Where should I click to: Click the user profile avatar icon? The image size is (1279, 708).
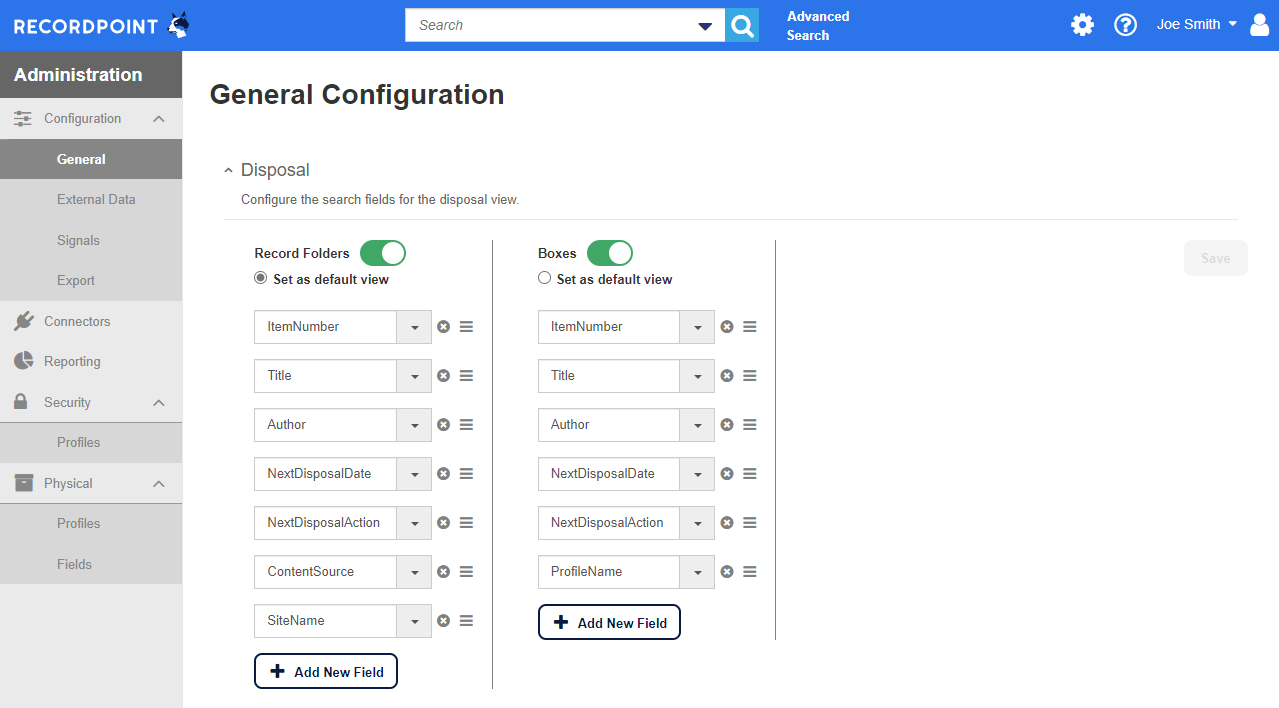point(1259,25)
